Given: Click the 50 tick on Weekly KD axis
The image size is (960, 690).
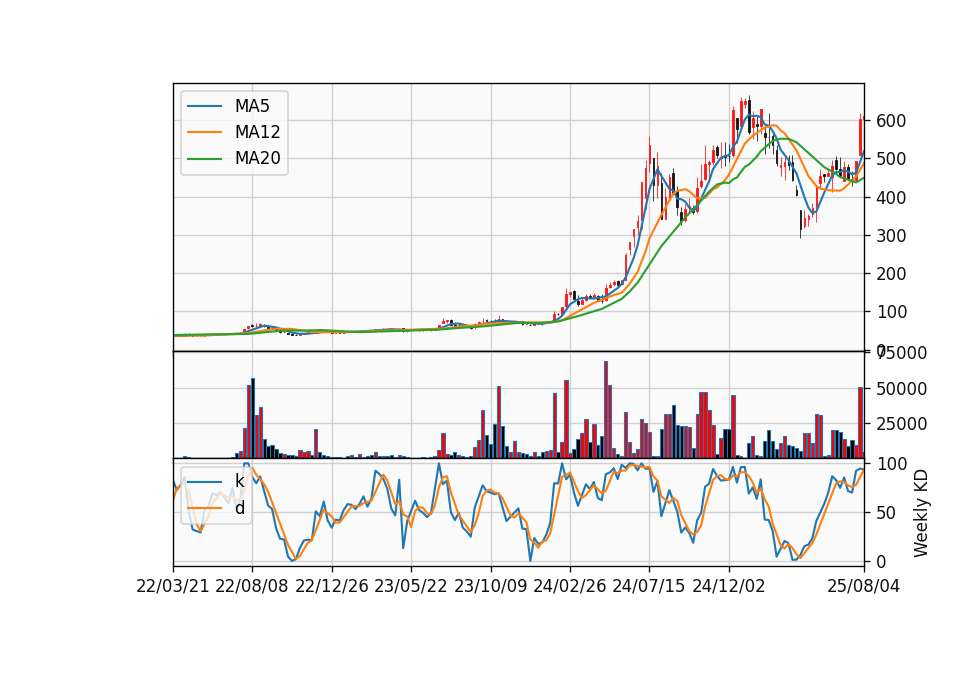Looking at the screenshot, I should (886, 512).
